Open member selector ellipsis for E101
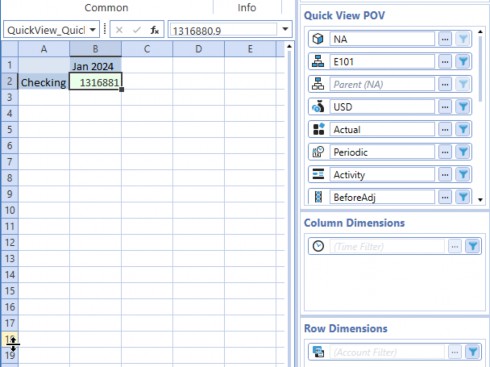 click(x=445, y=62)
